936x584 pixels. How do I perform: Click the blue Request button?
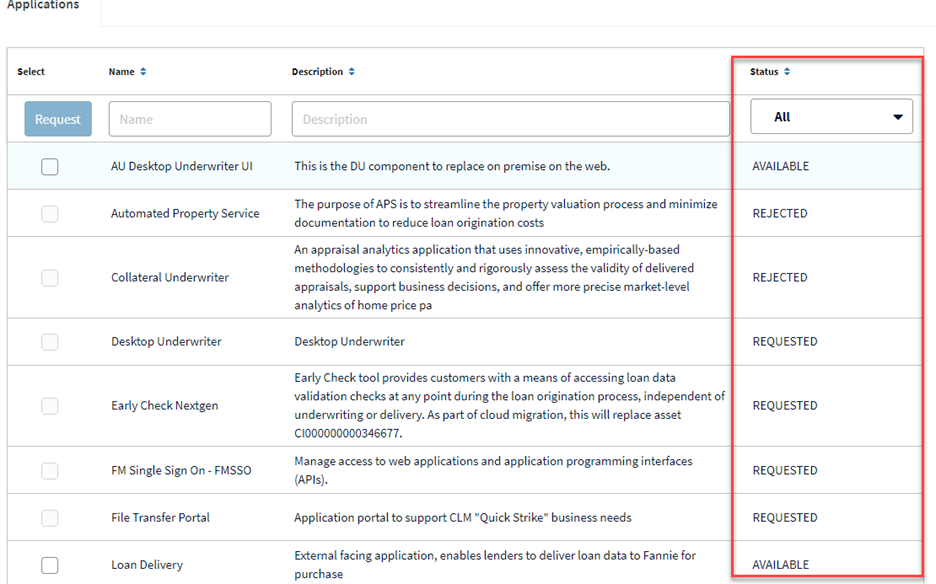click(58, 119)
